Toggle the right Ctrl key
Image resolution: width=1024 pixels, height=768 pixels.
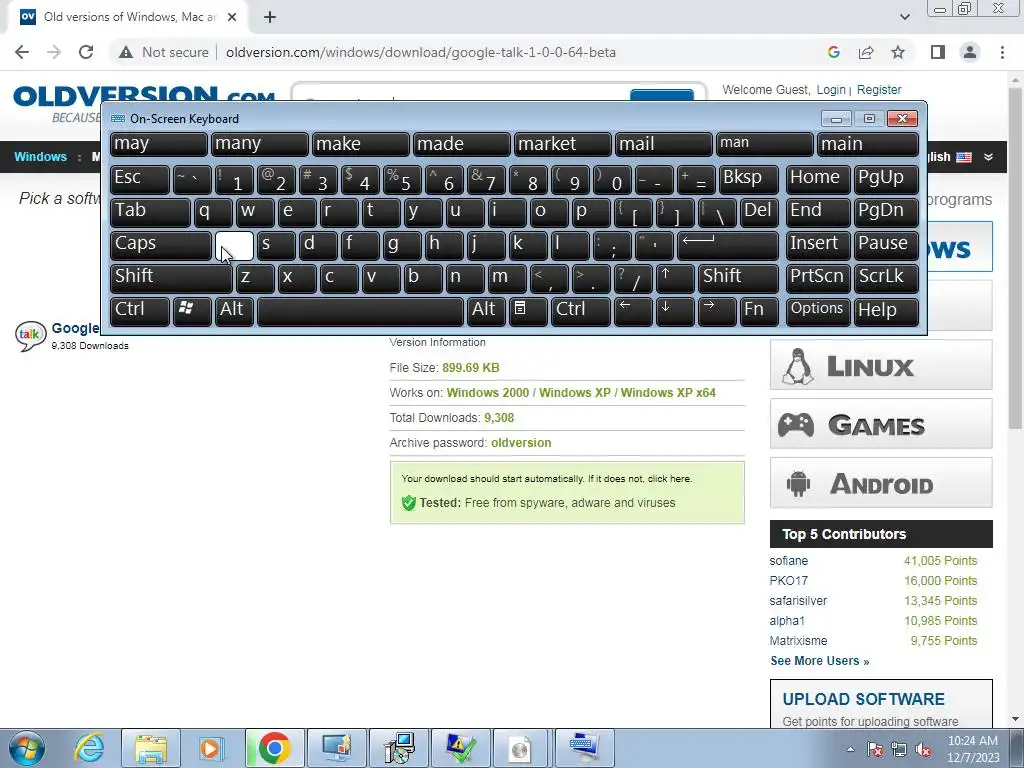click(581, 310)
